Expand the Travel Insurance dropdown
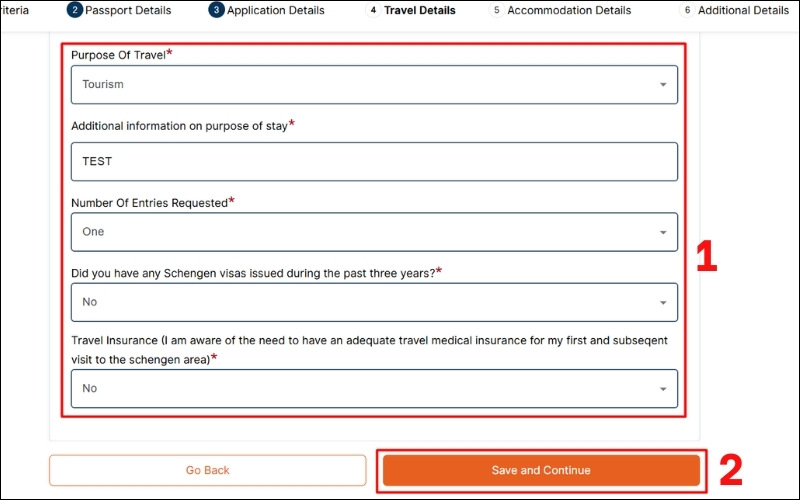Screen dimensions: 800x500 374,389
